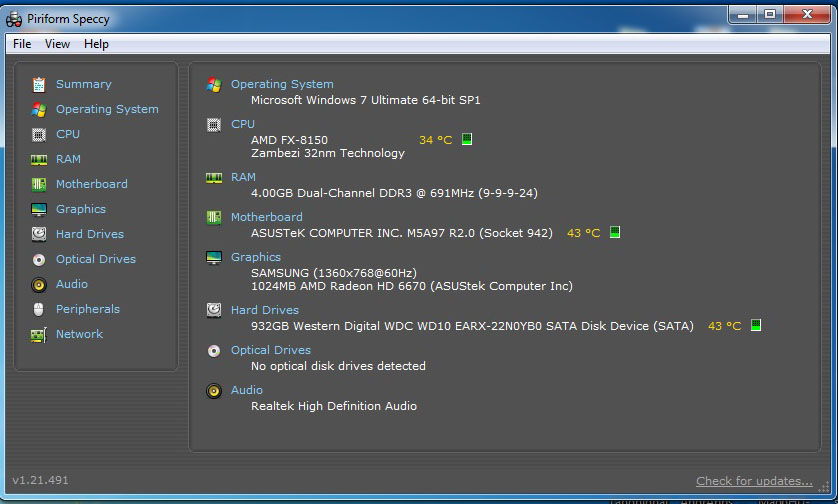
Task: Maximize the Speccy window
Action: point(770,15)
